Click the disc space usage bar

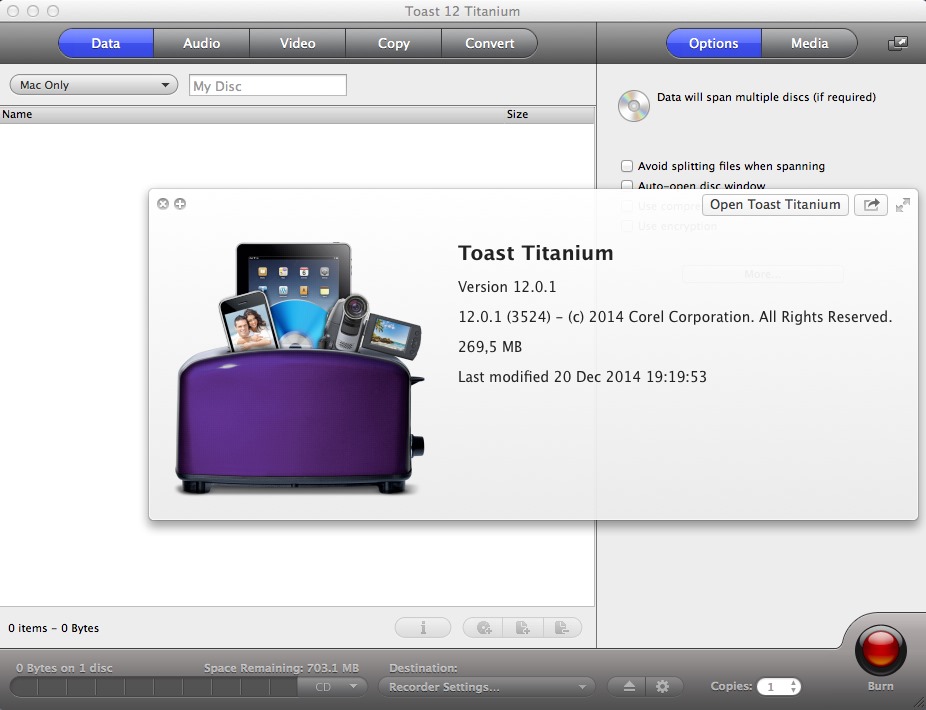154,687
